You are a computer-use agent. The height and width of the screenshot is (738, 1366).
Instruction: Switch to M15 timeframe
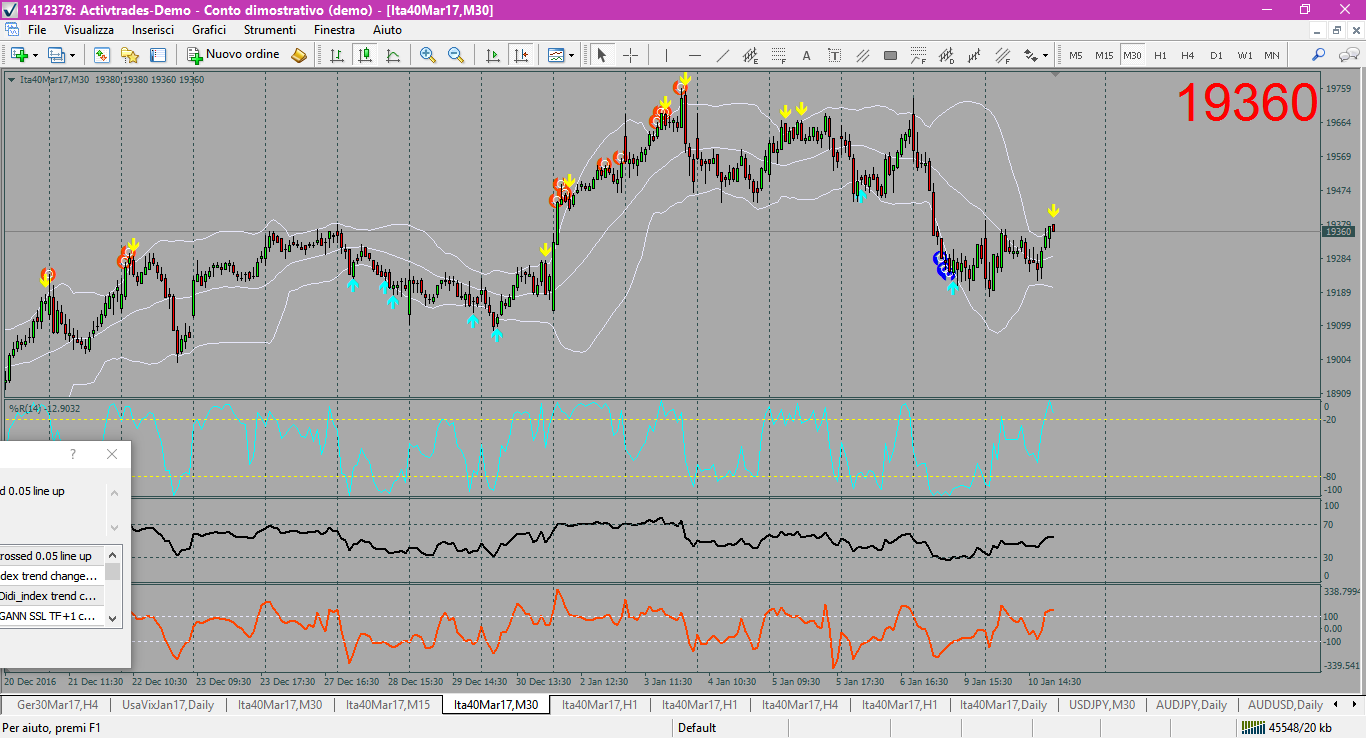click(1104, 55)
